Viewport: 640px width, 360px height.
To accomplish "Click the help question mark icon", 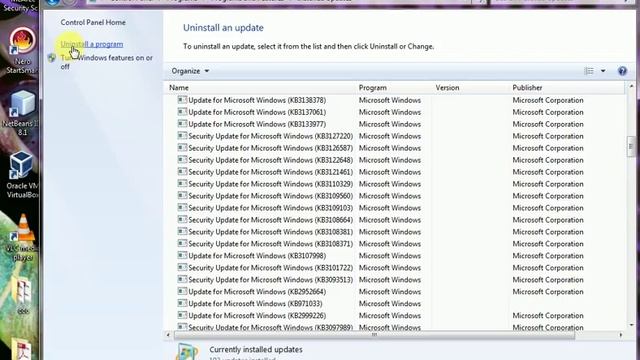I will click(622, 71).
